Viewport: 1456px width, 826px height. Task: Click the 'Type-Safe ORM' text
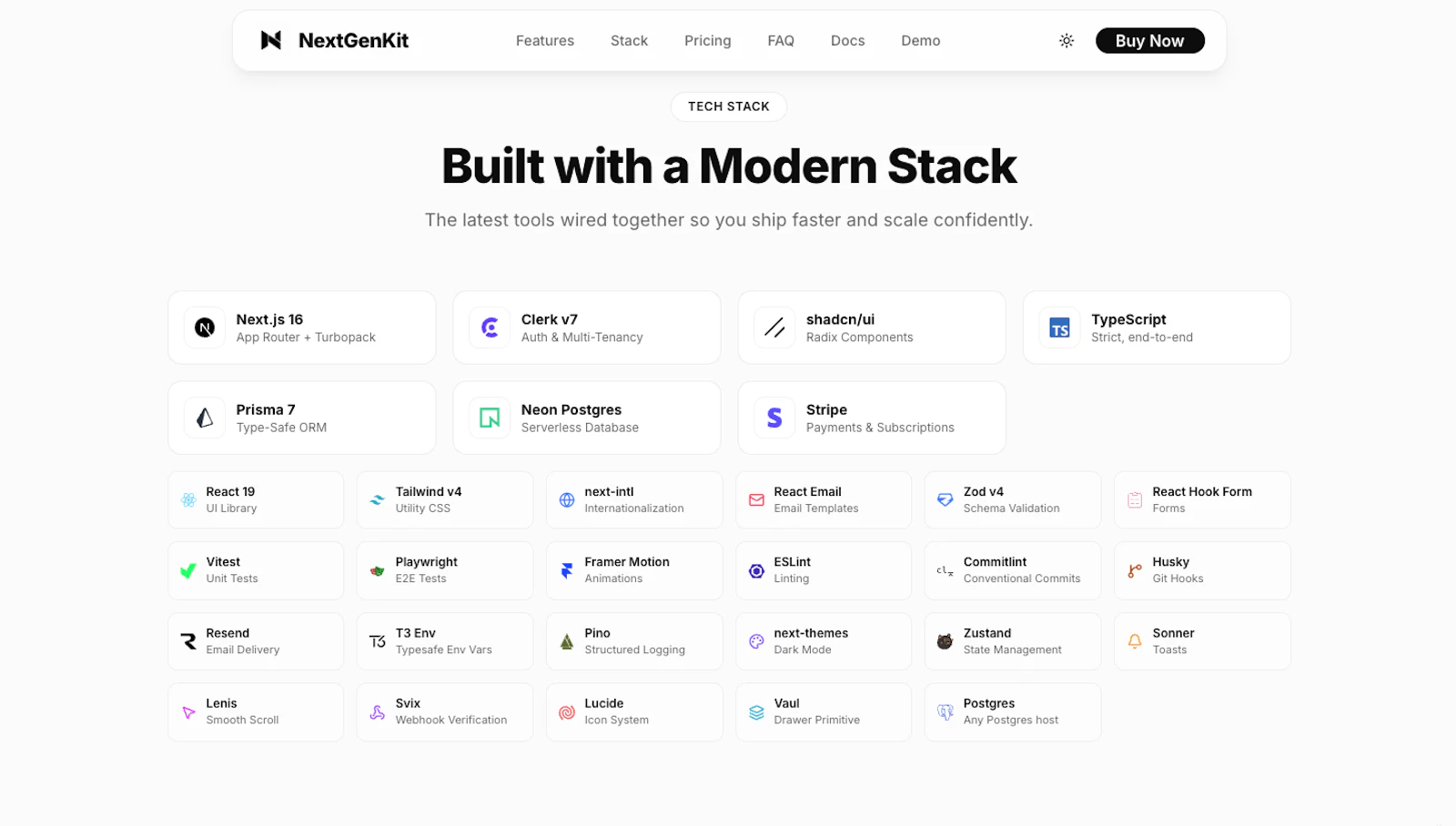coord(281,428)
